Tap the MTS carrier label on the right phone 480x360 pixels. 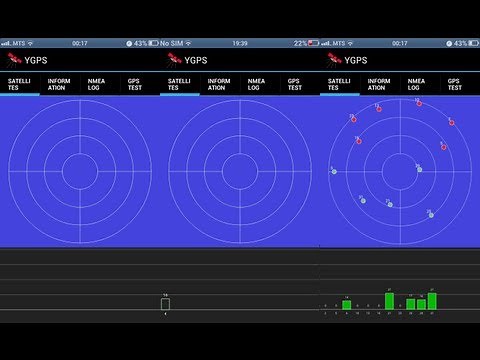[x=339, y=43]
